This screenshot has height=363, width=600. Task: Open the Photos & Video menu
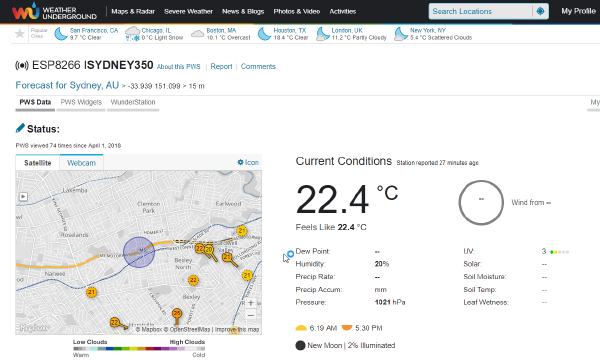pos(297,11)
